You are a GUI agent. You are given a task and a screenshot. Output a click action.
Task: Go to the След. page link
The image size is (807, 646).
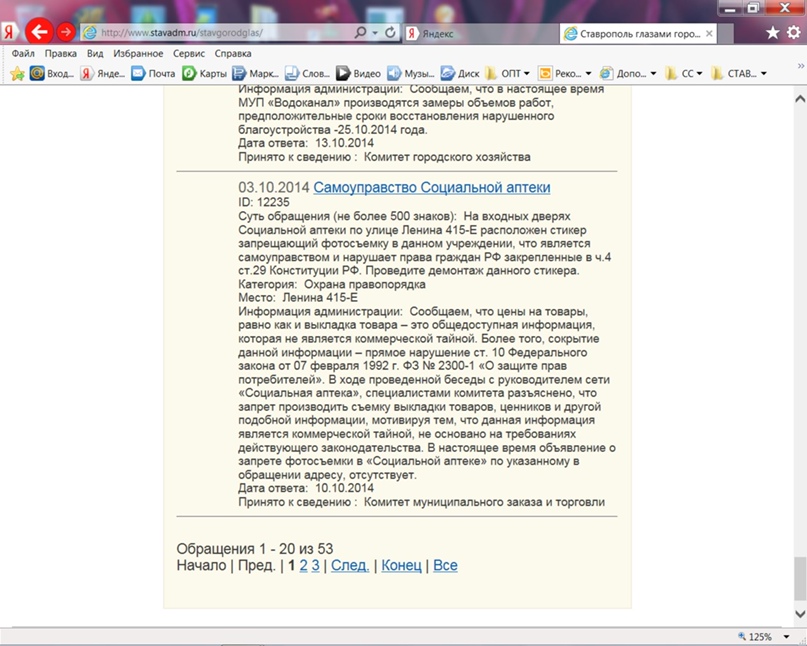tap(350, 565)
